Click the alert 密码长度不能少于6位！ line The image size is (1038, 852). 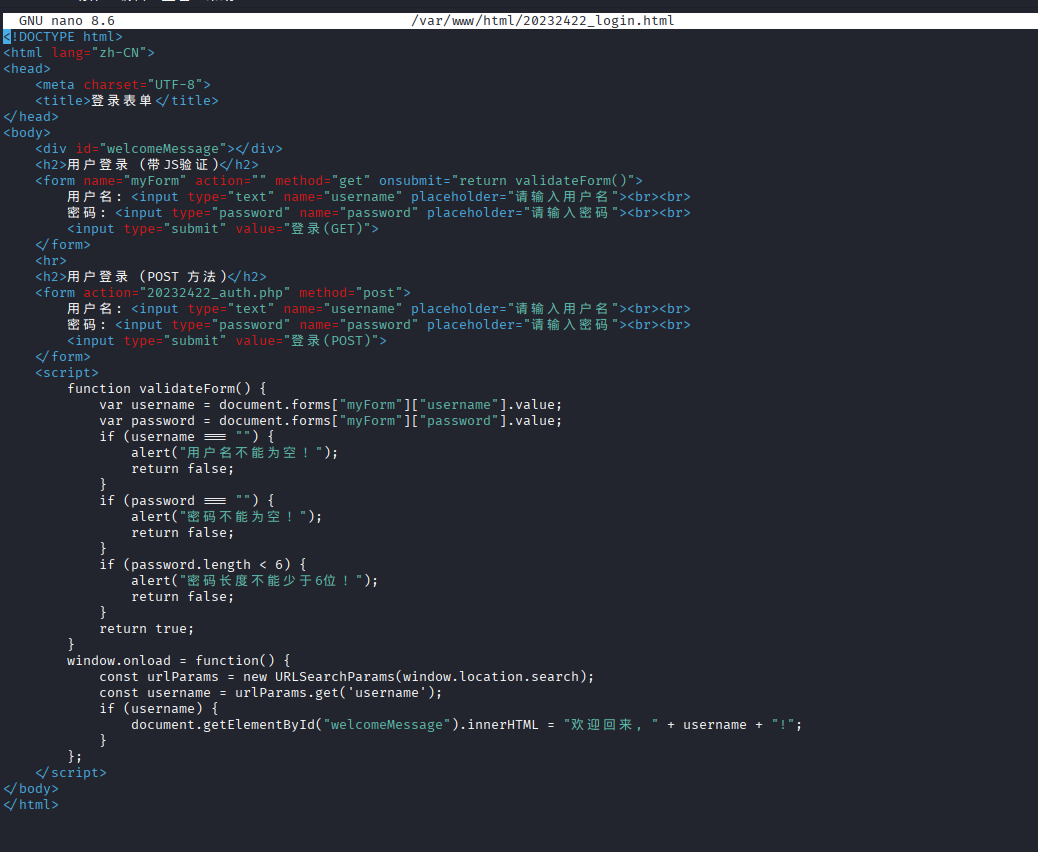pos(255,581)
